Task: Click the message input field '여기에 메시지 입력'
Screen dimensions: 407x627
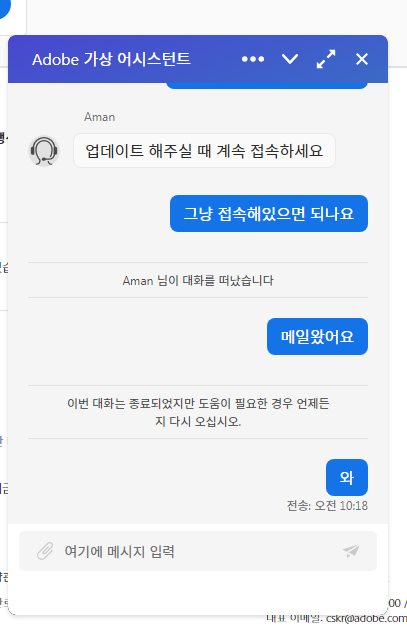Action: [198, 551]
